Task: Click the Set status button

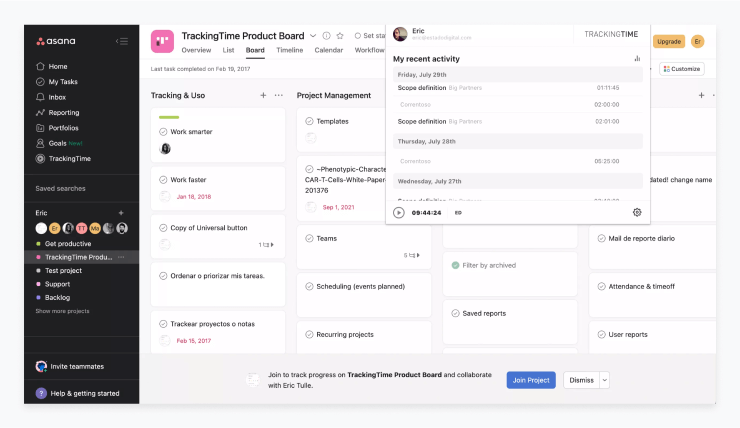Action: coord(370,36)
